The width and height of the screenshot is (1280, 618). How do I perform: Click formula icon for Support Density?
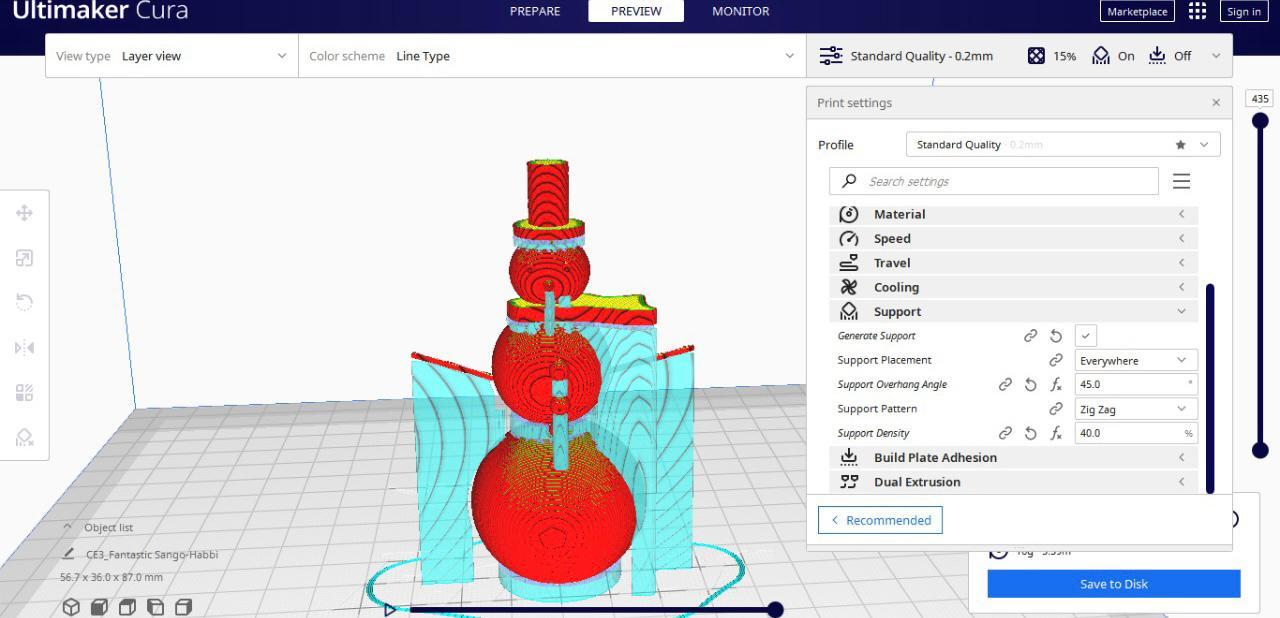tap(1056, 433)
